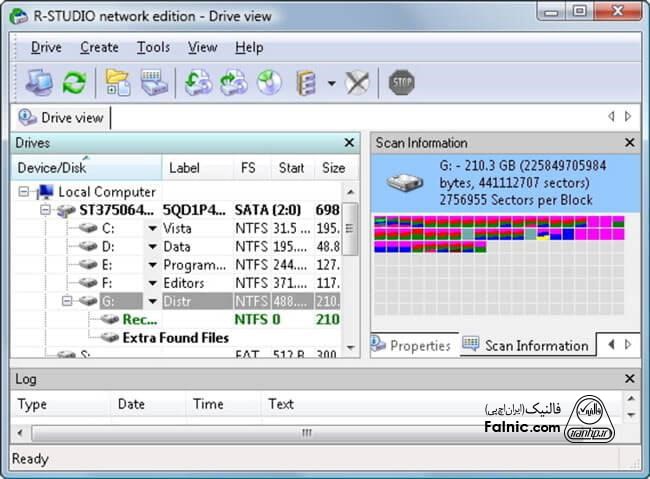The image size is (650, 479).
Task: Close the Drives panel
Action: [x=349, y=143]
